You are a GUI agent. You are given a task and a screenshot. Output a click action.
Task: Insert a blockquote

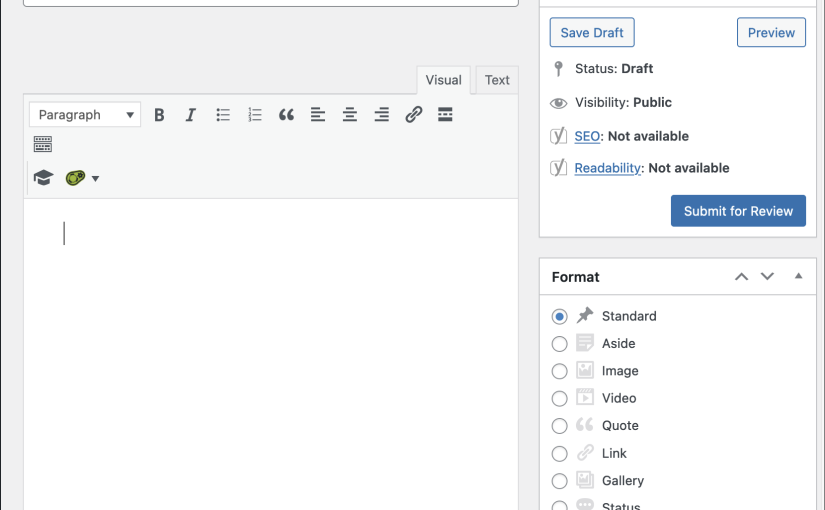point(286,115)
